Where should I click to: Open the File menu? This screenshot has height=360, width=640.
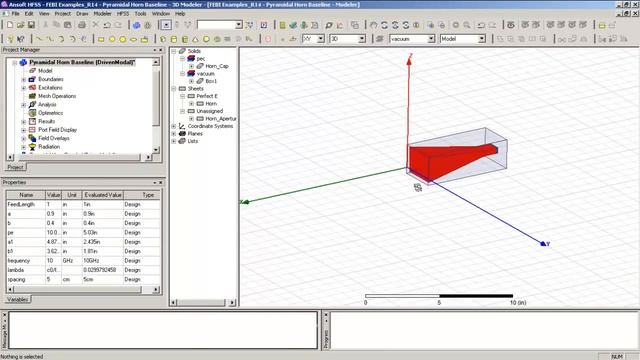(15, 13)
